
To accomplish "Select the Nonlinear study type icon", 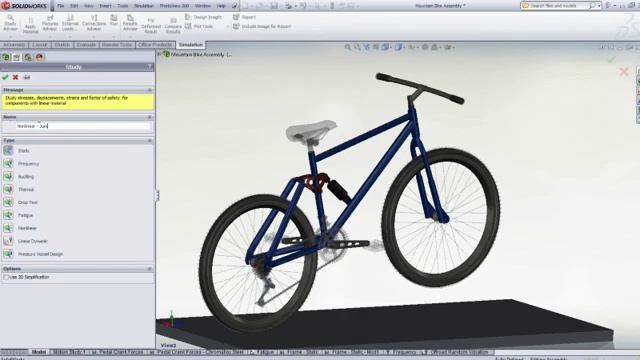I will pos(8,228).
